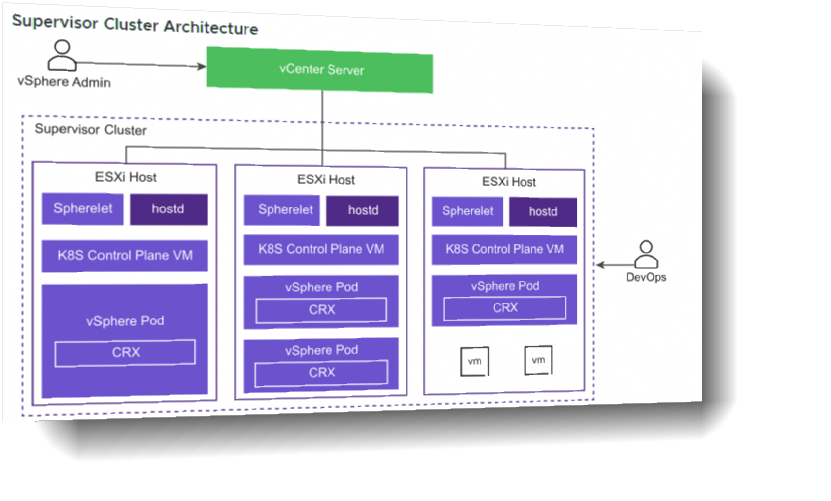Open K8S Control Plane VM in leftmost host
The image size is (831, 501).
125,255
